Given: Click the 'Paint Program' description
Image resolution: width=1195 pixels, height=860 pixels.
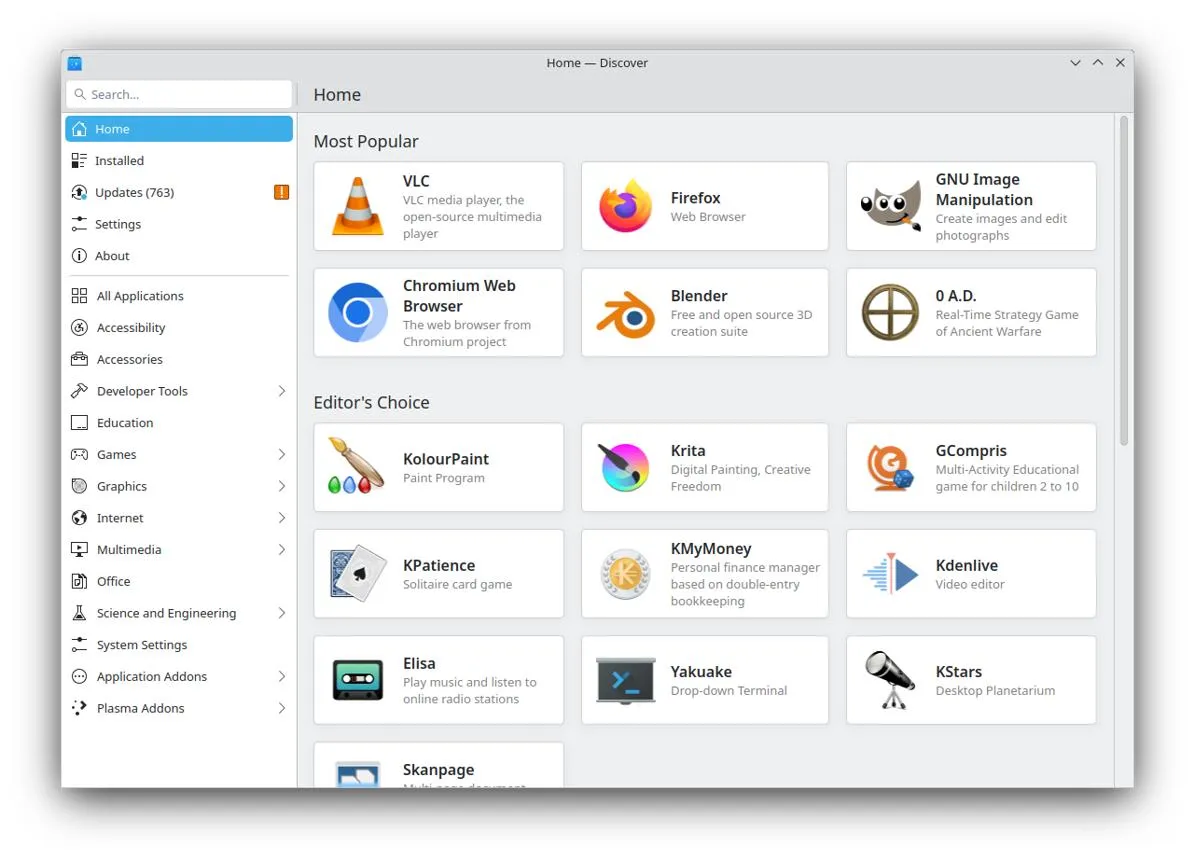Looking at the screenshot, I should tap(444, 478).
